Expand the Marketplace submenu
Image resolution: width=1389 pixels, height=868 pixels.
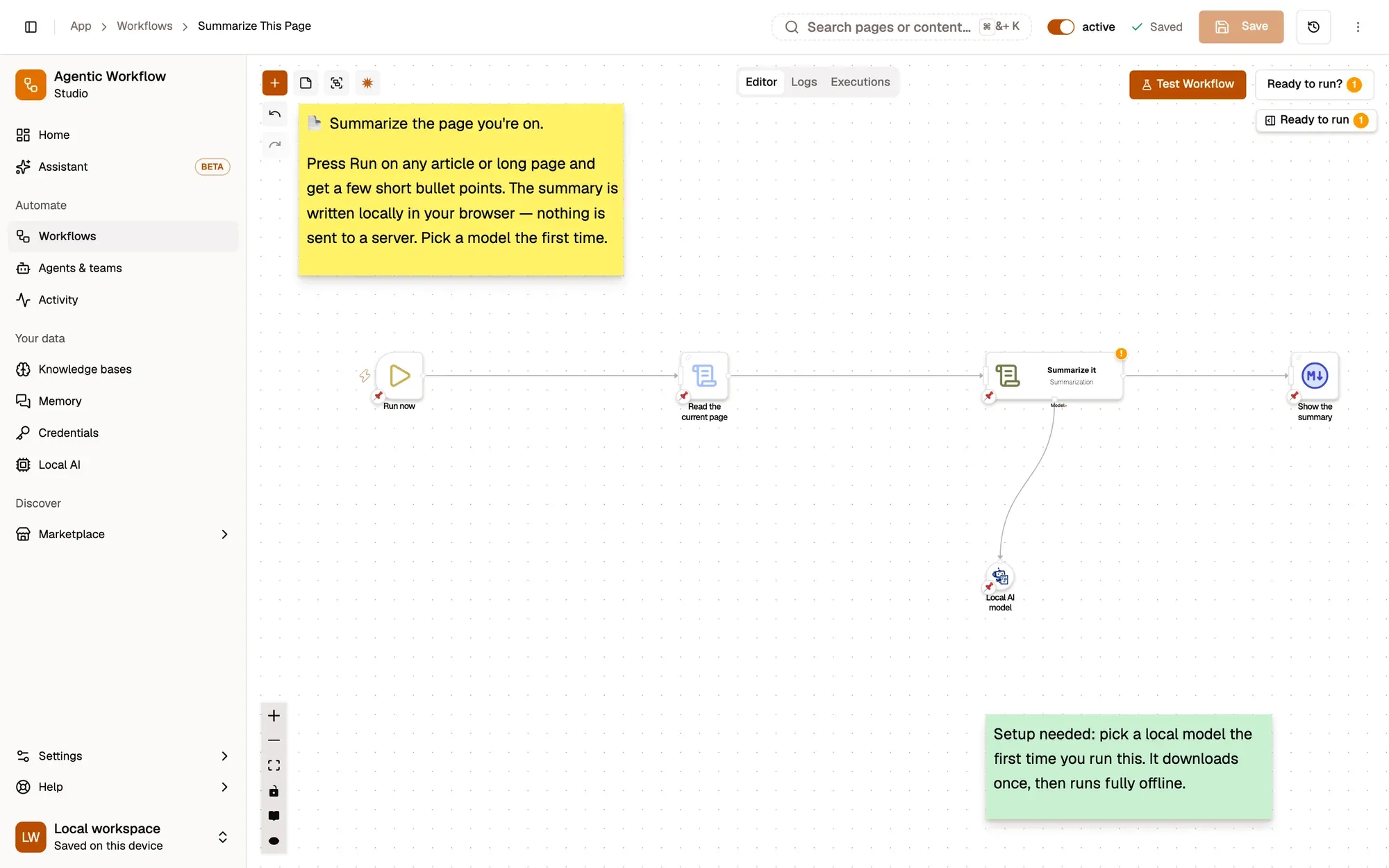[x=224, y=534]
